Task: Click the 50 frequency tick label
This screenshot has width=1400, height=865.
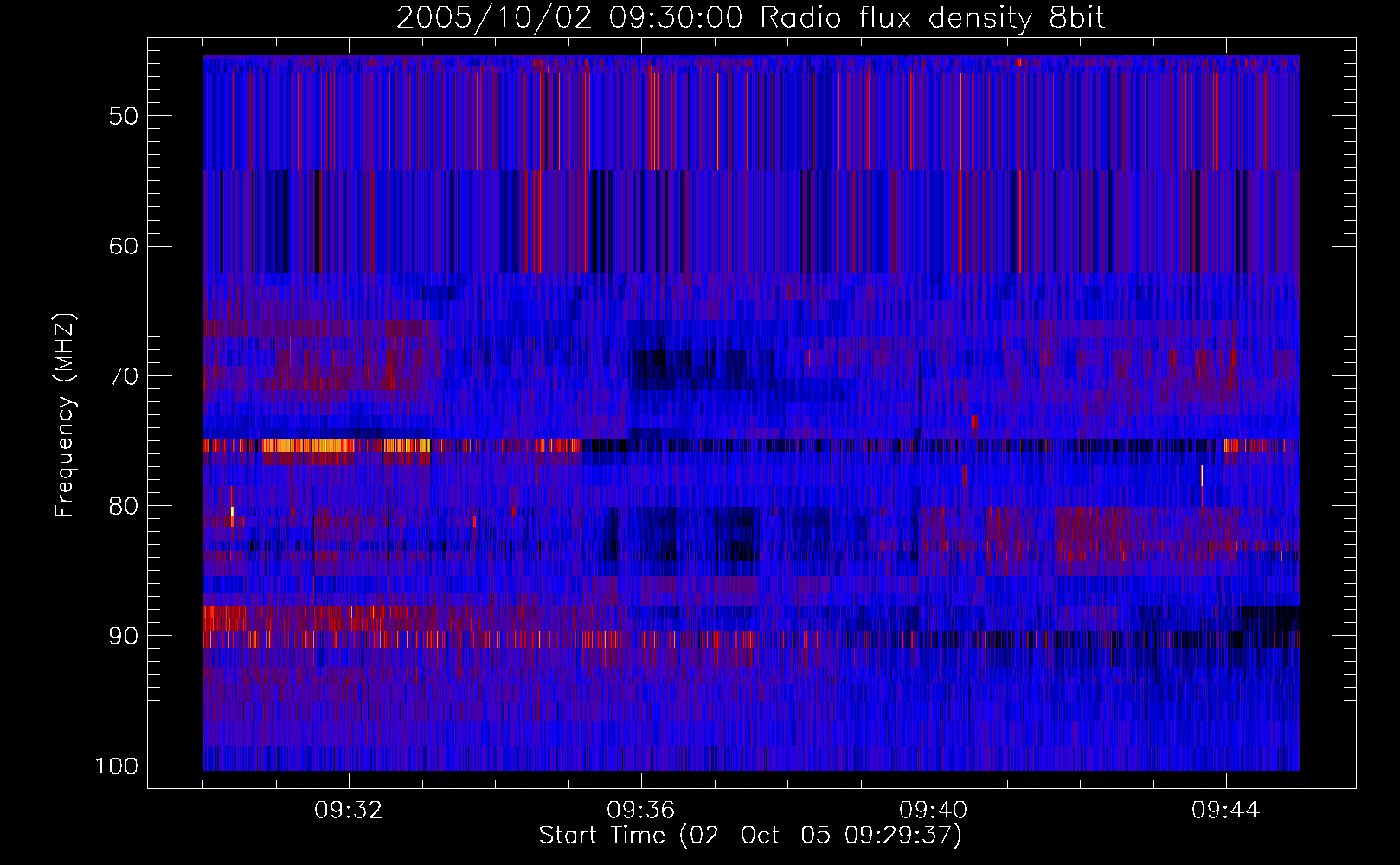Action: point(124,116)
